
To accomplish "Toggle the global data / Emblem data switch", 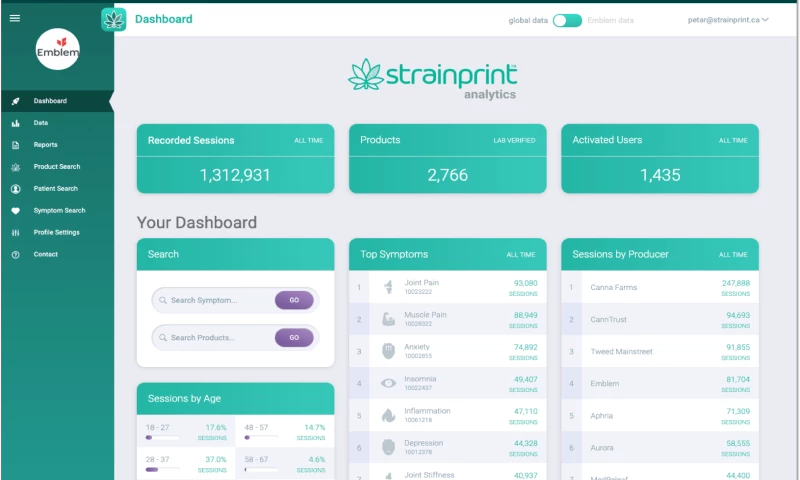I will [x=567, y=20].
